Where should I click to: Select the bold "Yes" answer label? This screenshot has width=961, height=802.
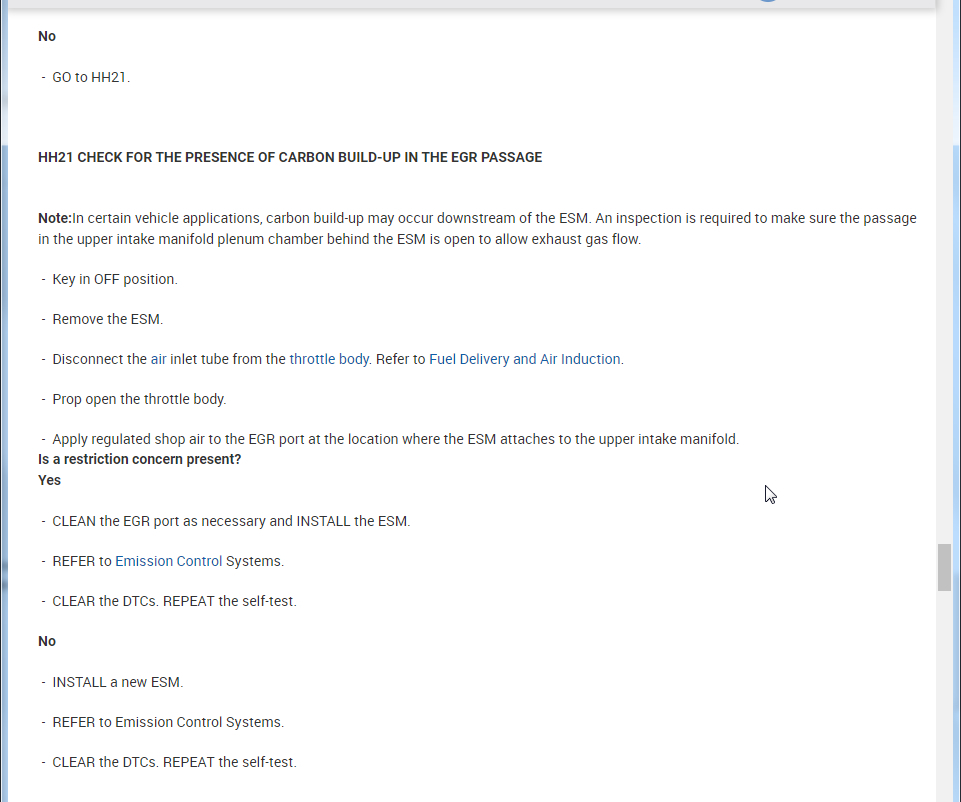49,480
